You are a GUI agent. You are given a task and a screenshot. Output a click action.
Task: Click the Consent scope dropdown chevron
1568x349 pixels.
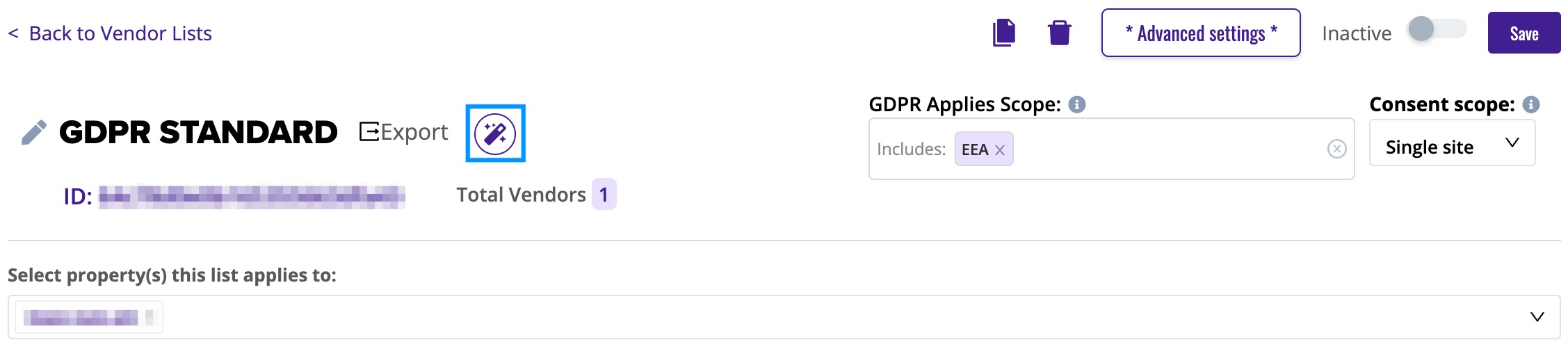click(1512, 143)
